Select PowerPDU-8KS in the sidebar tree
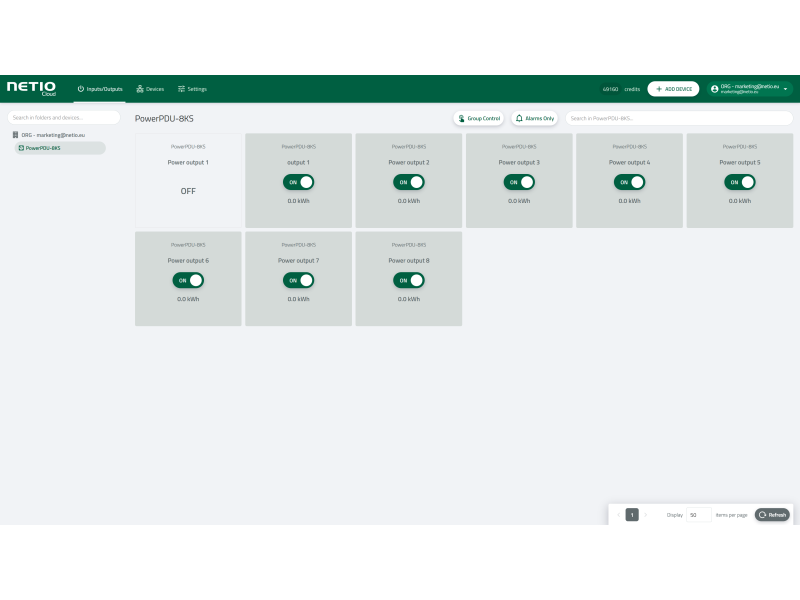Viewport: 800px width, 600px height. [60, 148]
